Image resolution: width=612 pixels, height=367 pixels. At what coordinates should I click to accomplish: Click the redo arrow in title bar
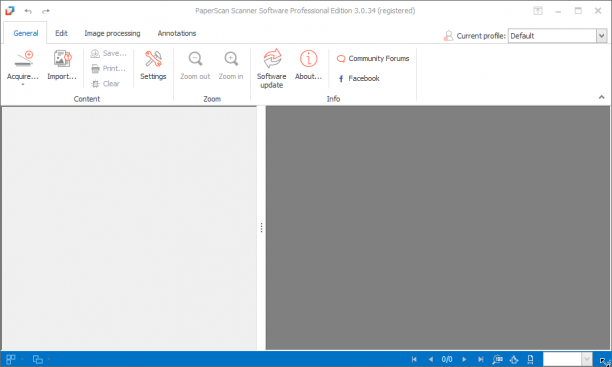[46, 11]
